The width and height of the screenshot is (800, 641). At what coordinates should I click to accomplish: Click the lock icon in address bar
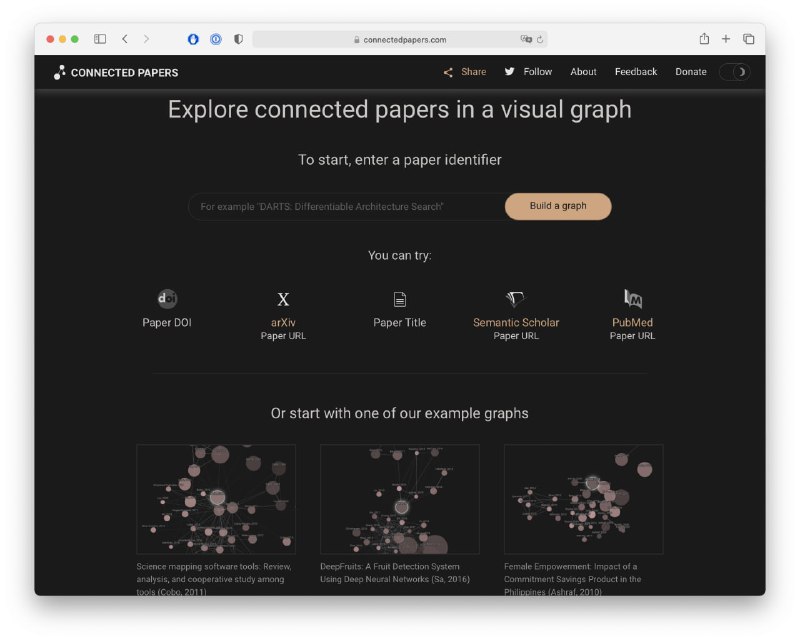[357, 39]
